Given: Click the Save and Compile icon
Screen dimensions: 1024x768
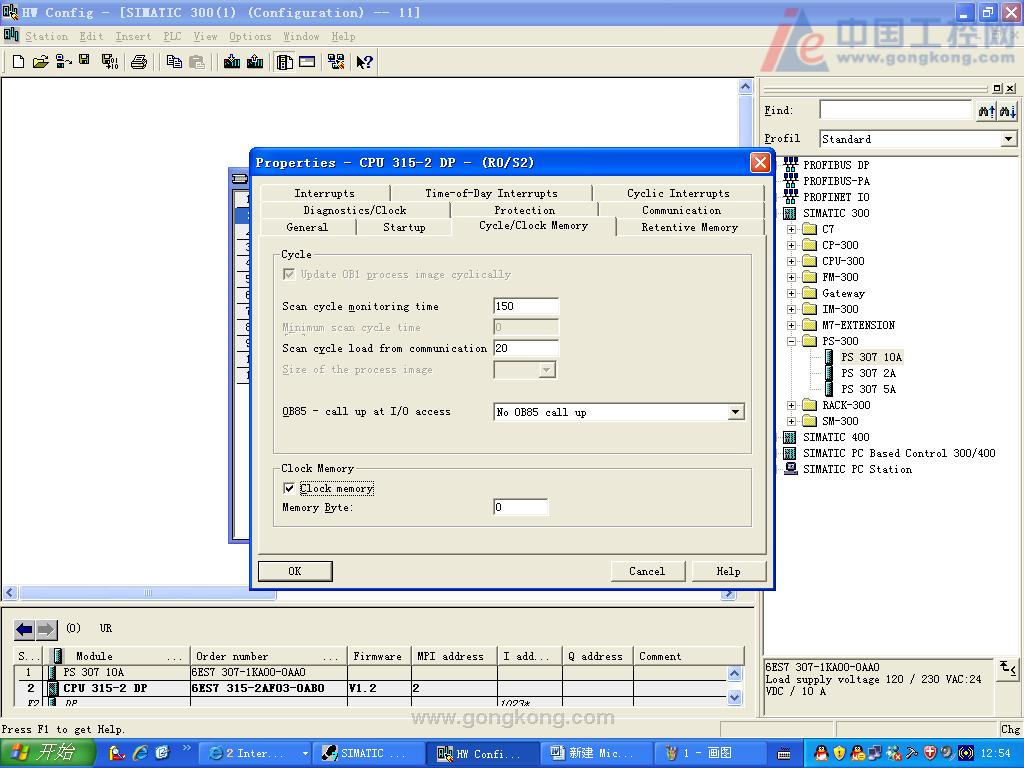Looking at the screenshot, I should [110, 62].
